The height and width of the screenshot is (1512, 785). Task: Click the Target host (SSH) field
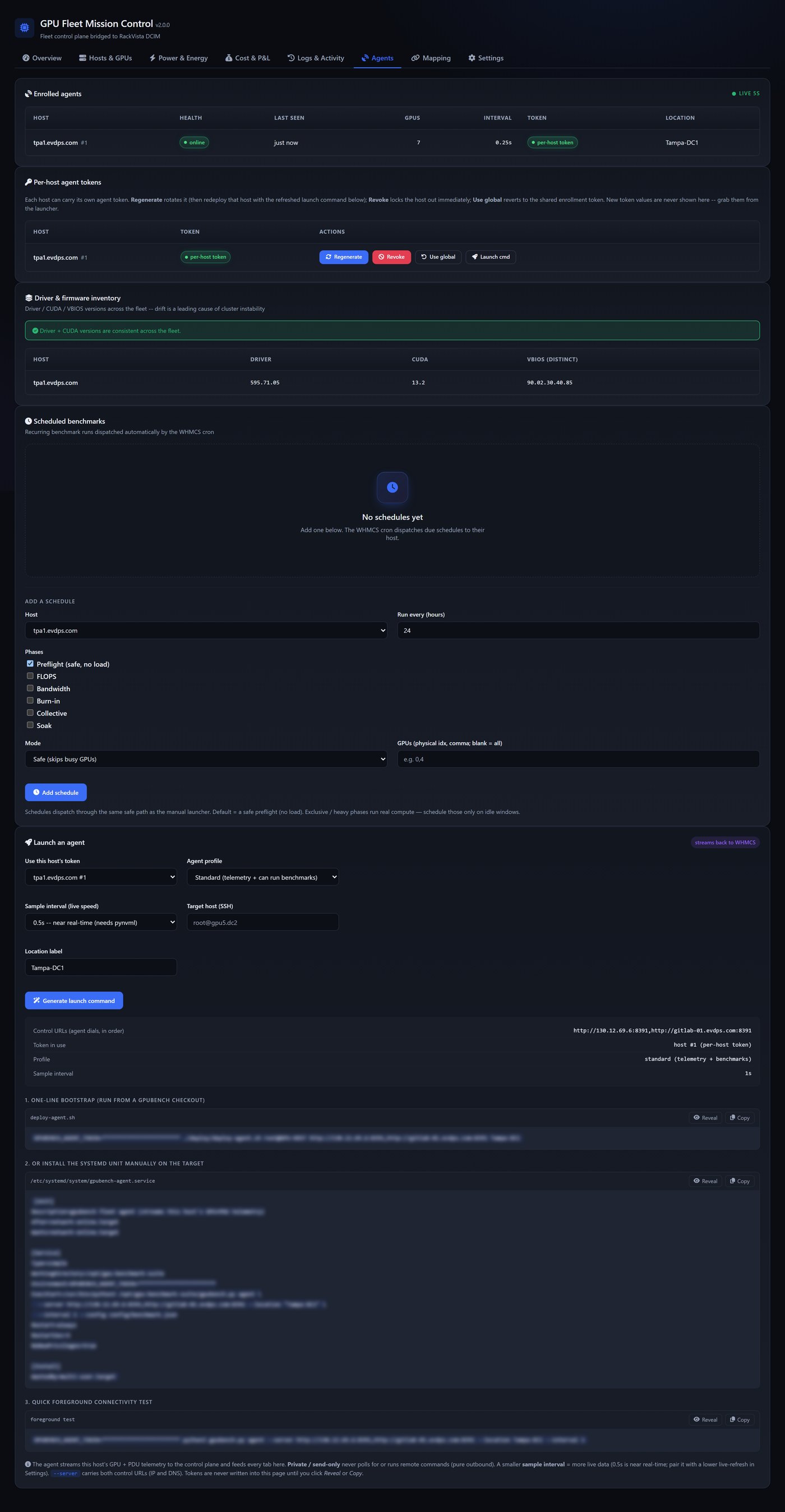pos(263,922)
